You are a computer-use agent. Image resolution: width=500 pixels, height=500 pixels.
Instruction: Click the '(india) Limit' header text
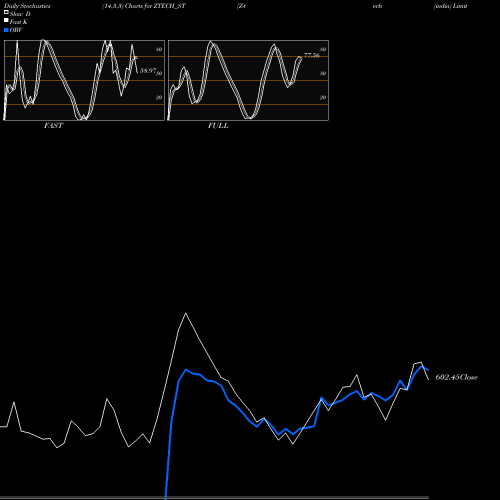click(x=450, y=6)
